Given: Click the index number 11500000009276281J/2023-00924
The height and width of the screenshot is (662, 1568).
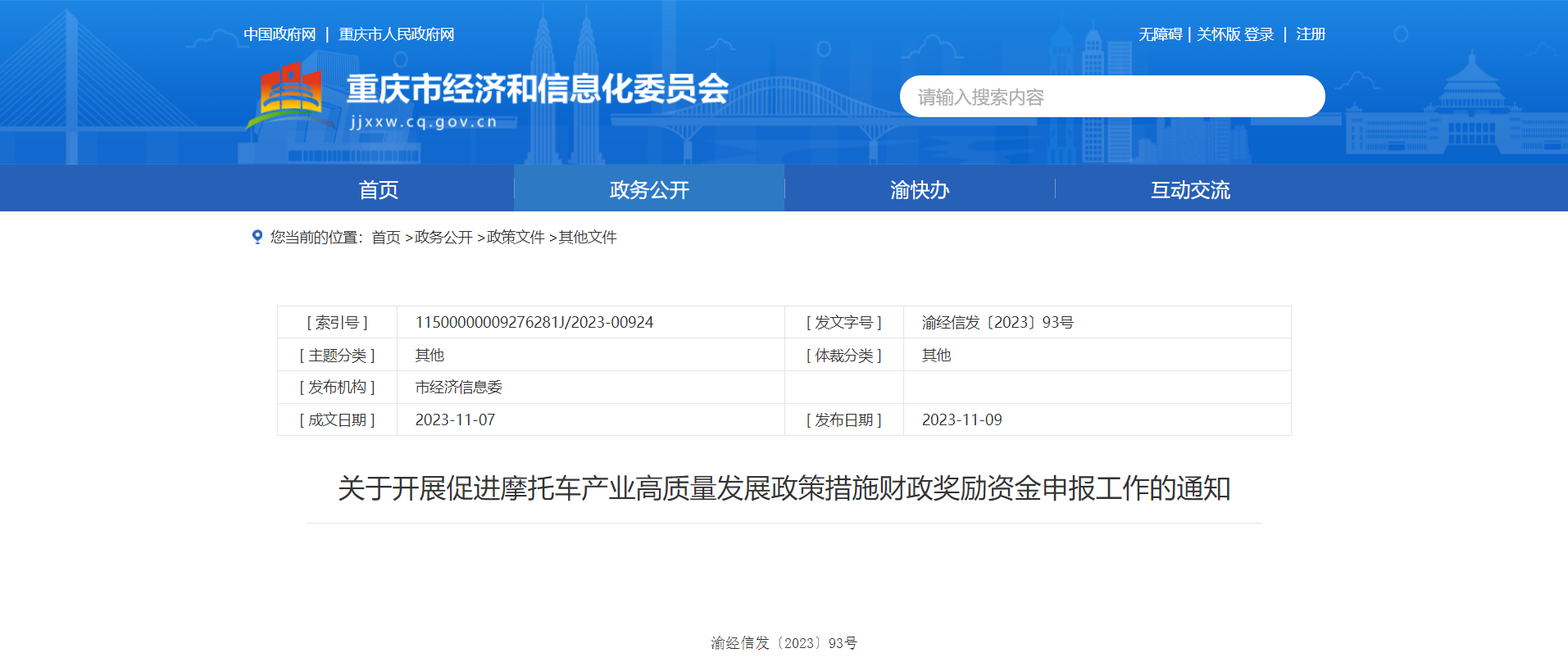Looking at the screenshot, I should click(534, 322).
